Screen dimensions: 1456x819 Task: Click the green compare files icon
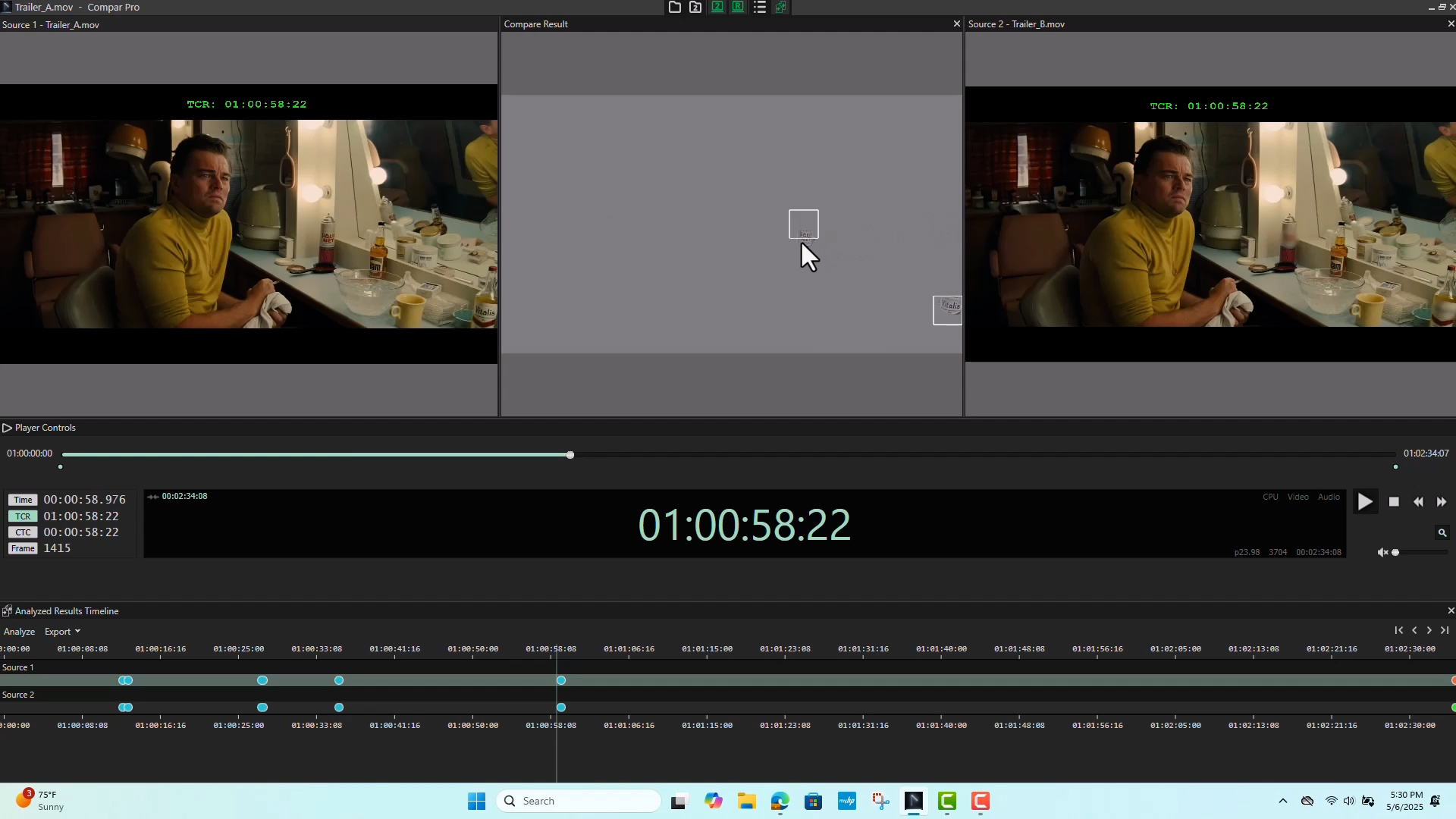point(780,8)
